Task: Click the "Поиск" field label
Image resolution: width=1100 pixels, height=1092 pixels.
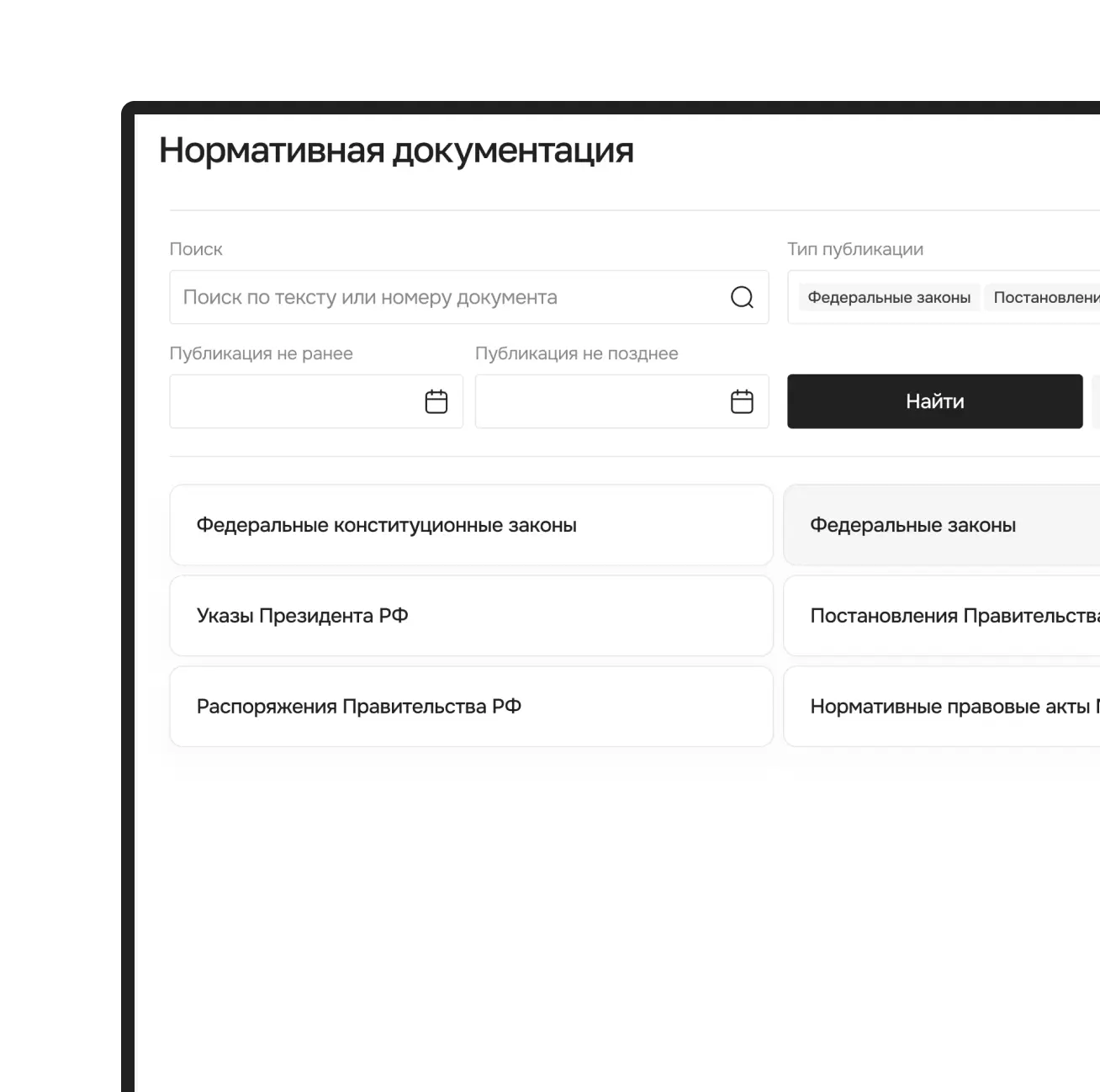Action: pyautogui.click(x=196, y=249)
